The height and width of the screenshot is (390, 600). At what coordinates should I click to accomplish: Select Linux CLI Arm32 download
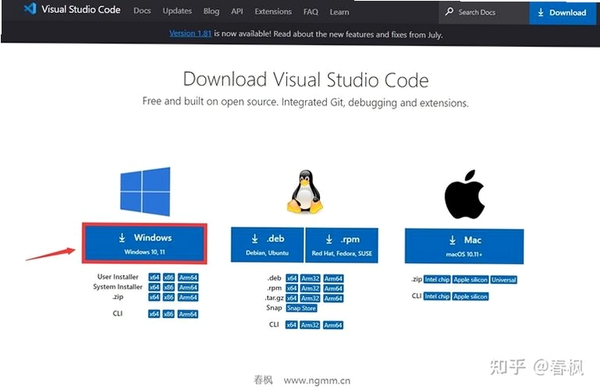tap(310, 325)
